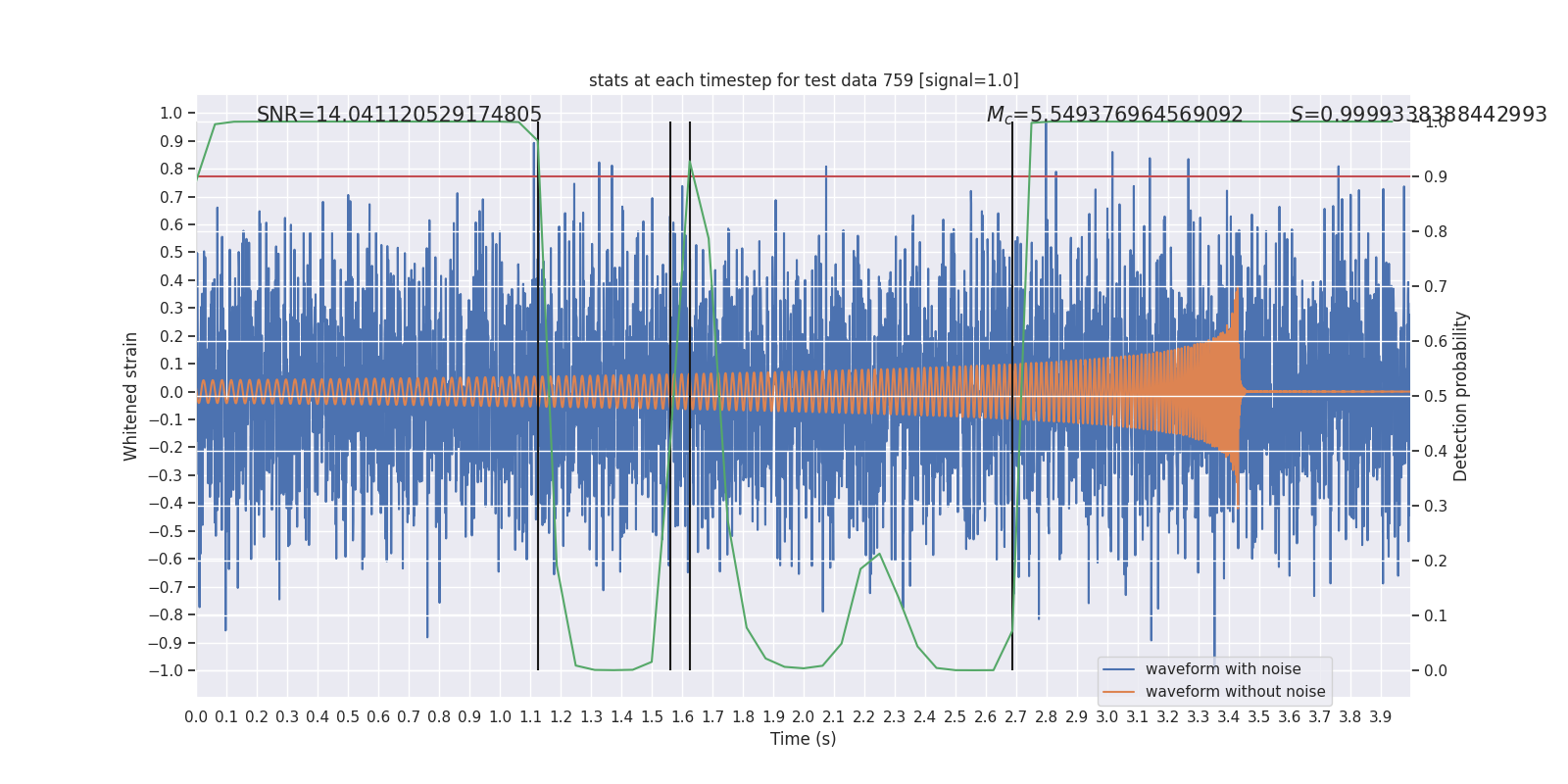Screen dimensions: 1568x784
Task: Click the orange waveform merger peak near 3.4 s
Action: coord(1237,294)
